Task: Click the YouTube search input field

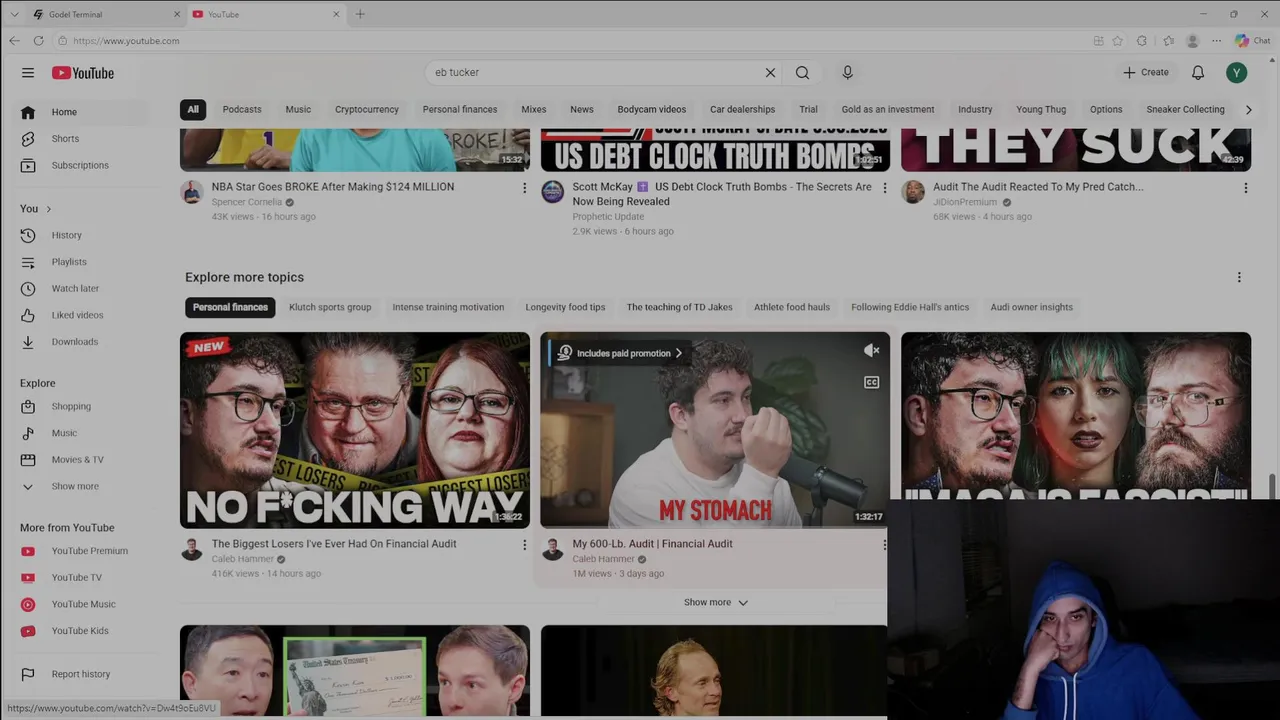Action: click(596, 73)
